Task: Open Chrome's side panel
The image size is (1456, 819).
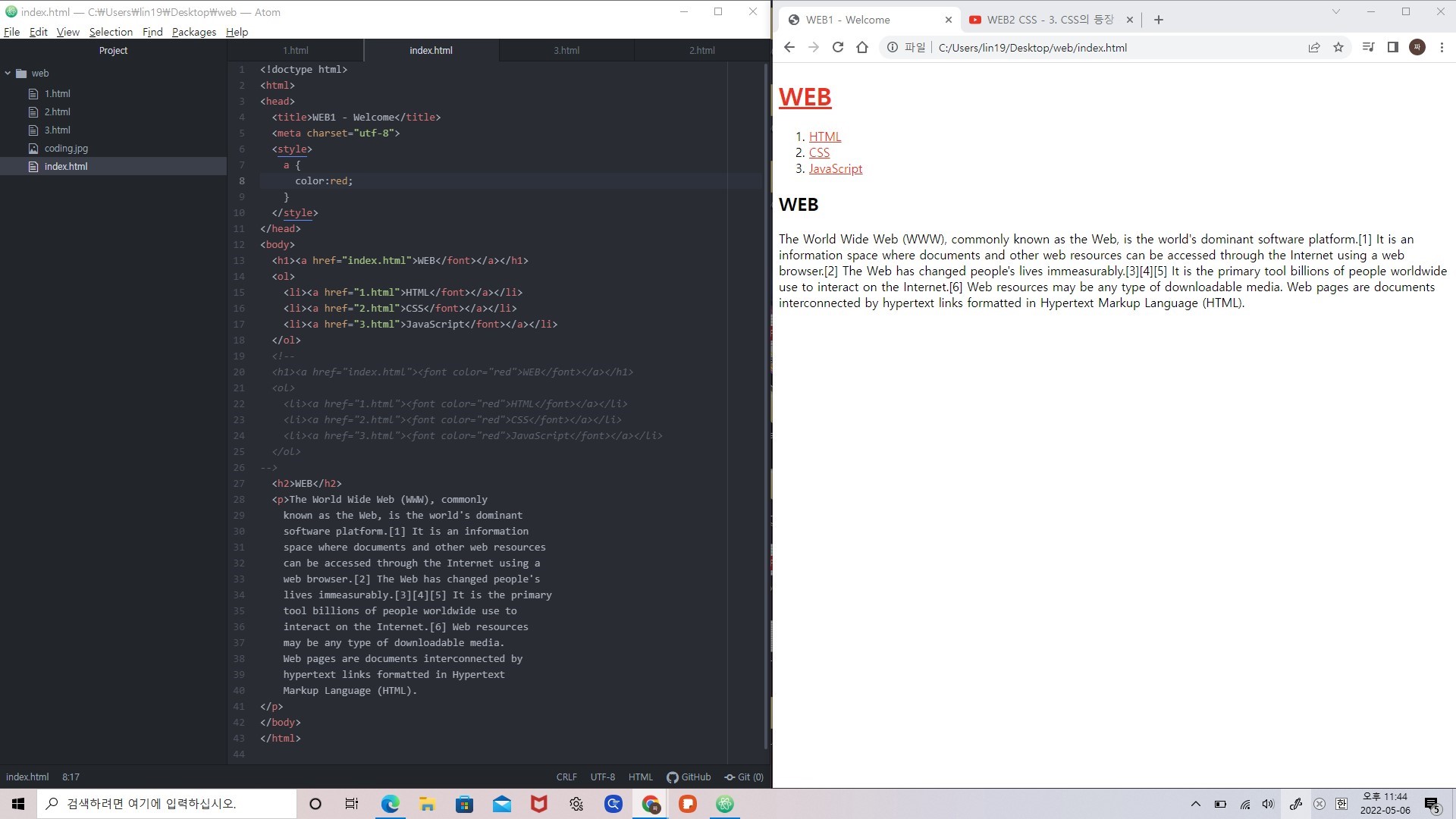Action: (x=1392, y=47)
